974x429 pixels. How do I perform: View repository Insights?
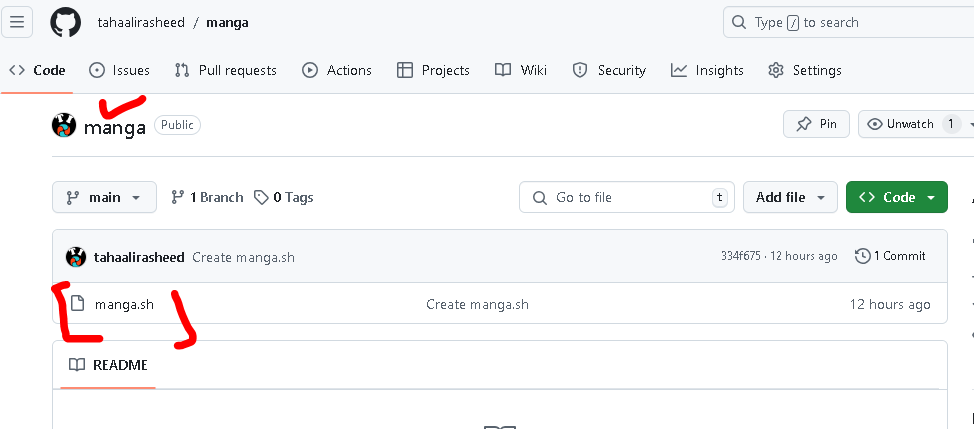coord(707,70)
